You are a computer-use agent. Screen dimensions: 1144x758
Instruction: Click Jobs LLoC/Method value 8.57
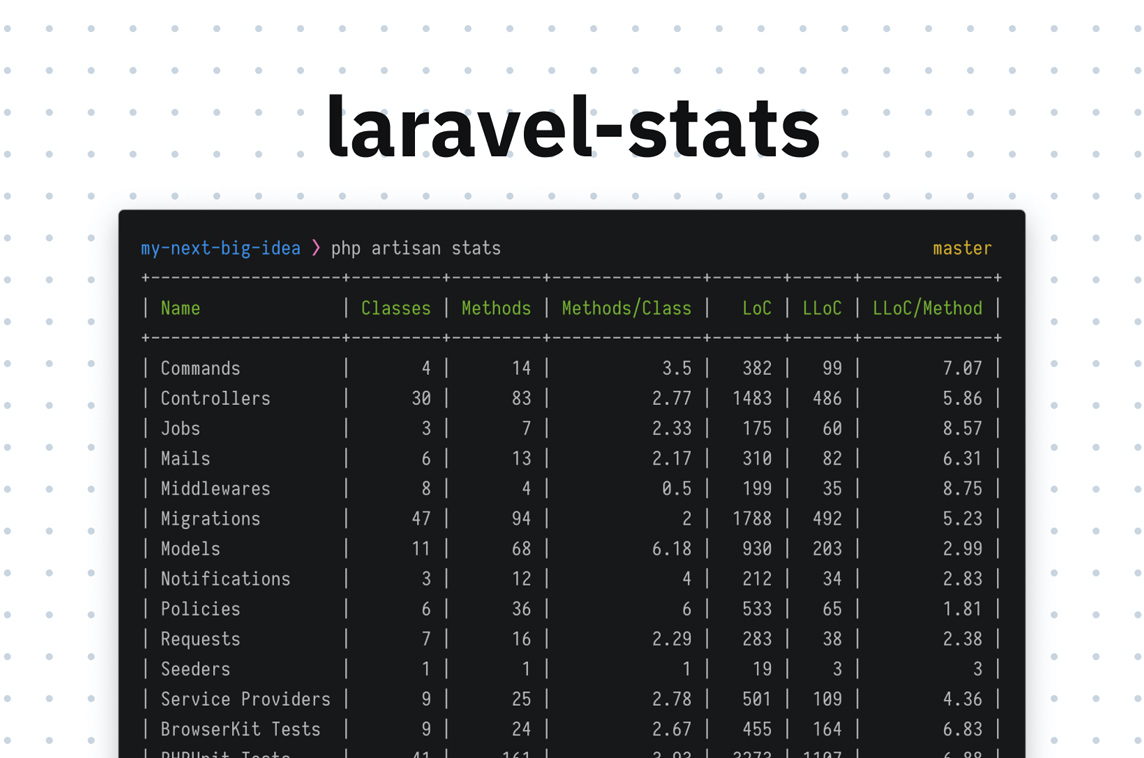tap(962, 428)
